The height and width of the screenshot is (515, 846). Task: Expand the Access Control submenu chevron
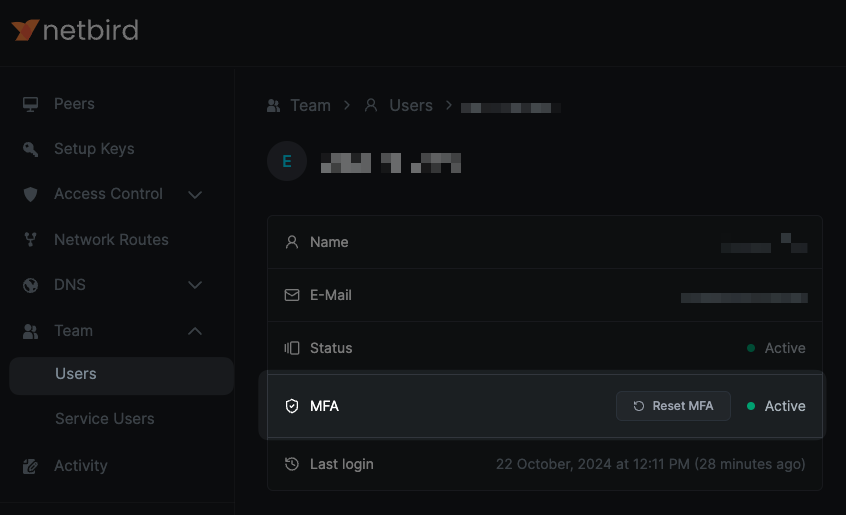(x=195, y=194)
